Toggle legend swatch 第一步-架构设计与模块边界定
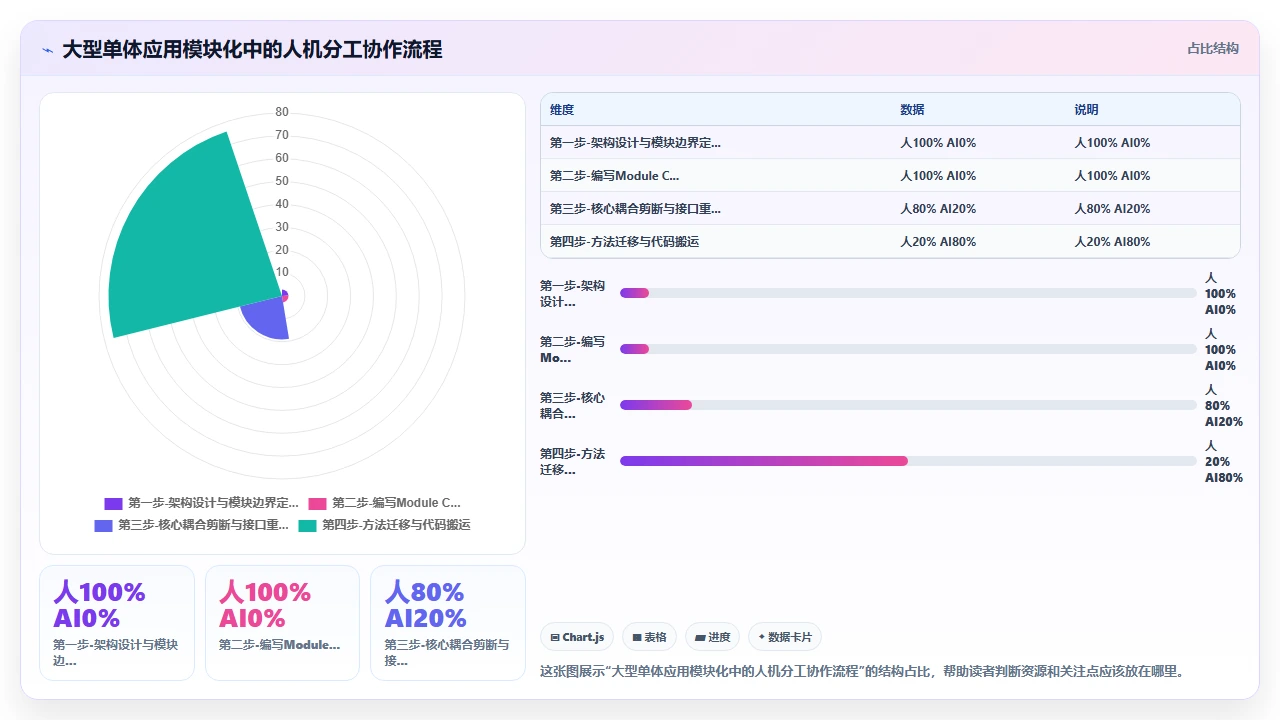 pyautogui.click(x=113, y=503)
